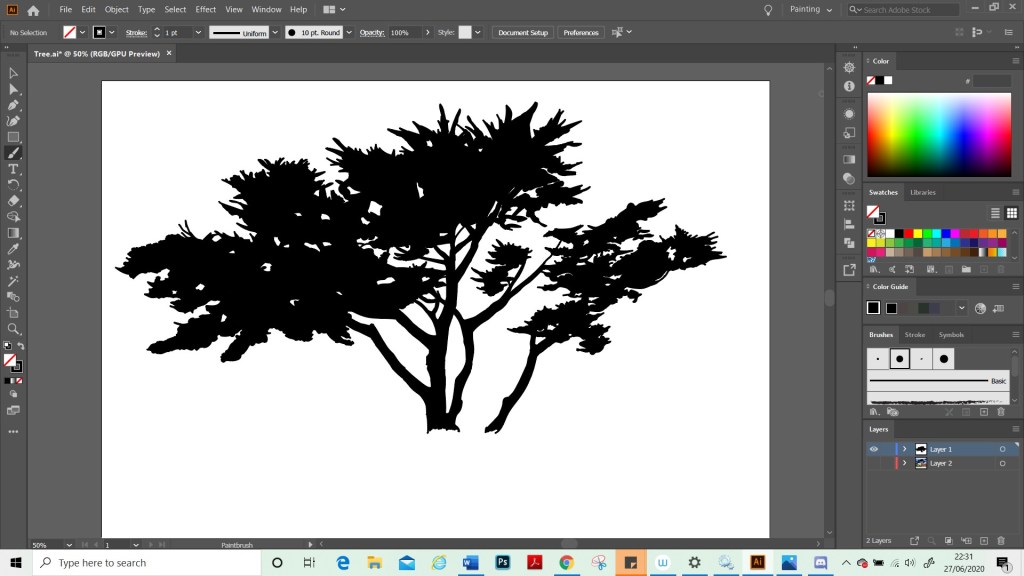Hide Layer 1 using its eye icon
Image resolution: width=1024 pixels, height=576 pixels.
coord(873,449)
